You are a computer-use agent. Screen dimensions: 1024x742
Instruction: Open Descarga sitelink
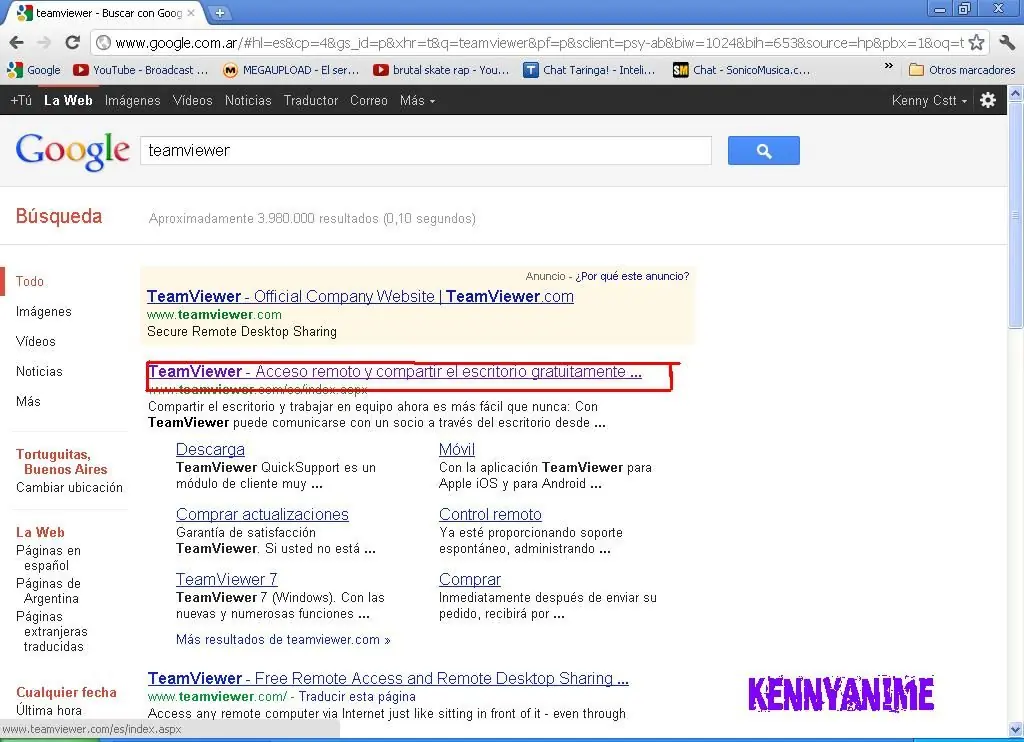coord(210,449)
